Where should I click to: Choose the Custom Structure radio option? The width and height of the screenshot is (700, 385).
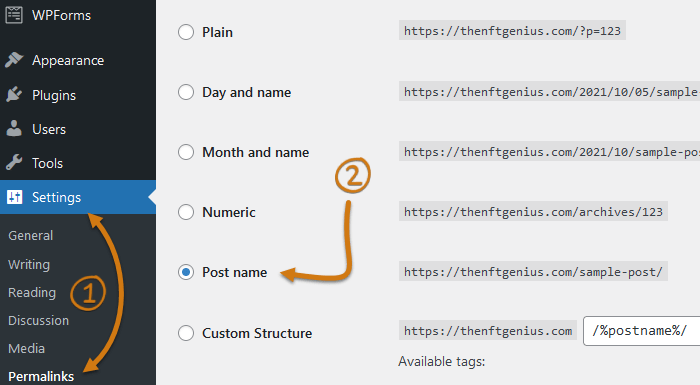tap(186, 333)
